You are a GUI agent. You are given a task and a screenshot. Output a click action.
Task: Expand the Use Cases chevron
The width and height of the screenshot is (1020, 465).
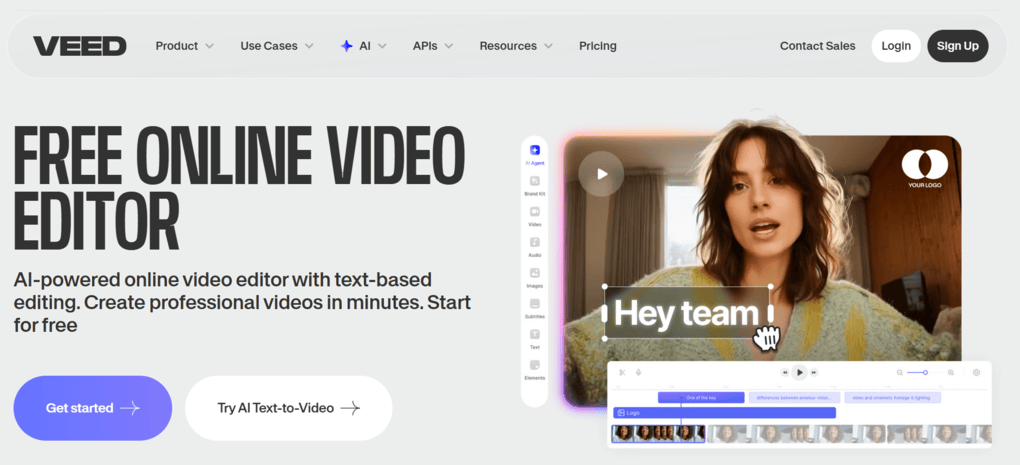(309, 46)
